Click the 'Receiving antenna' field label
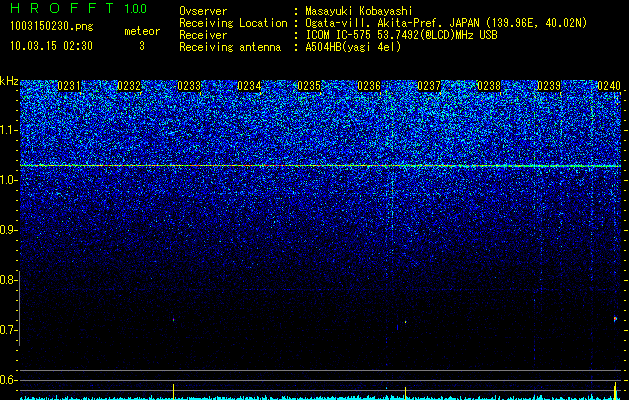 click(230, 47)
